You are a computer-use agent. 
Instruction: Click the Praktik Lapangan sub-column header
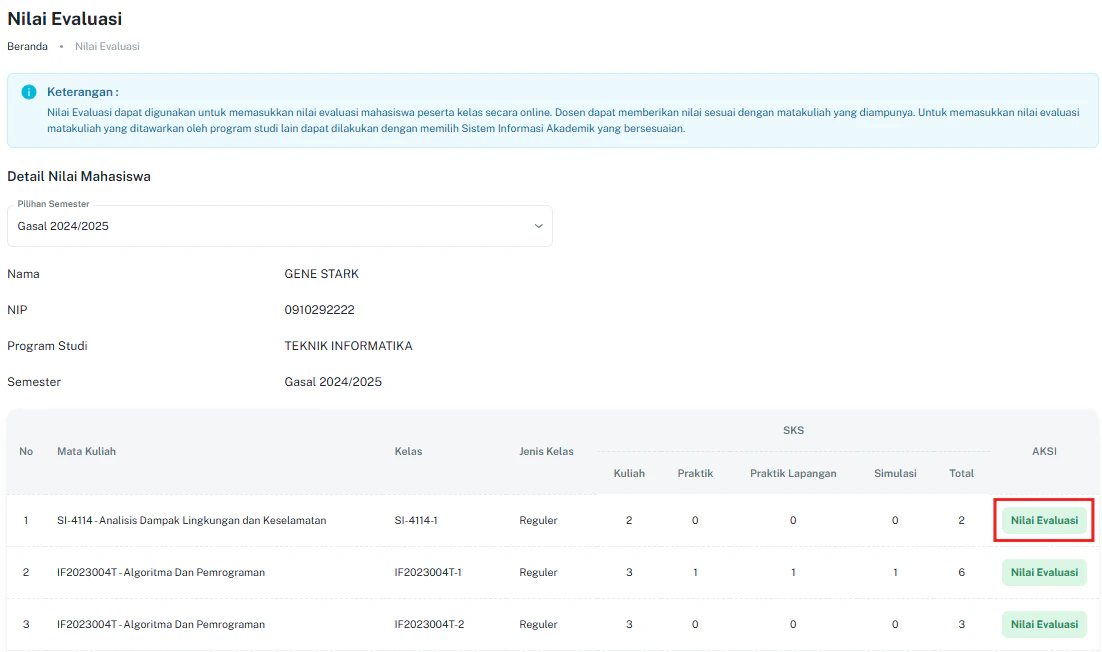pos(793,474)
